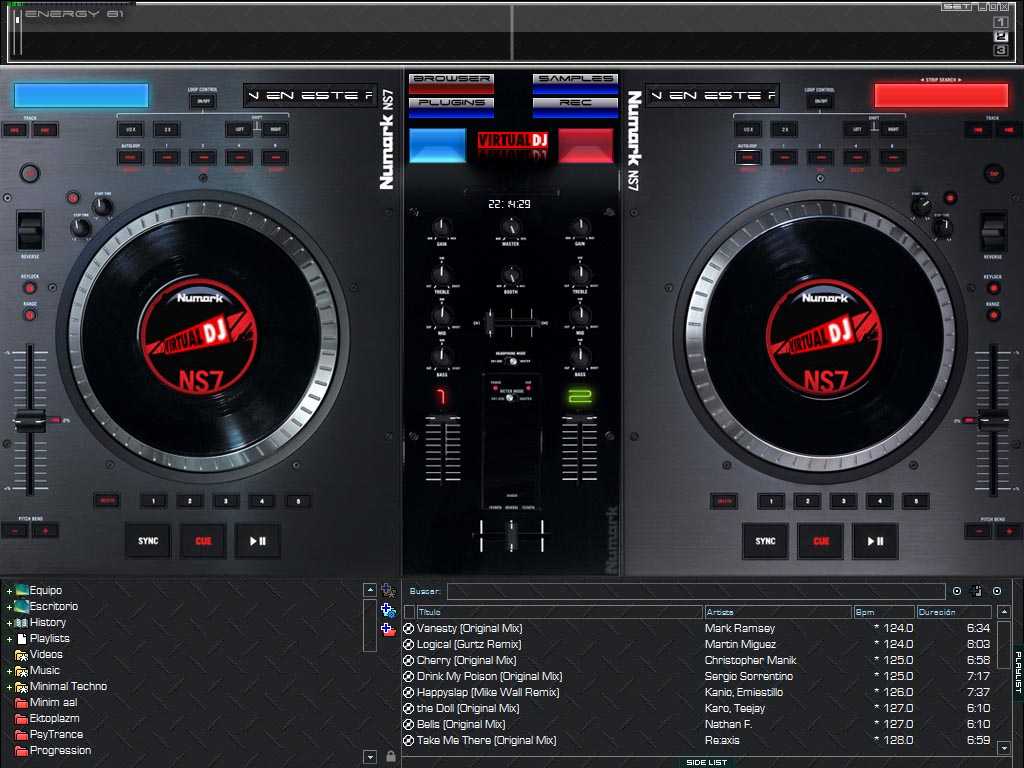
Task: Click left deck hot cue 3 button
Action: pos(226,501)
